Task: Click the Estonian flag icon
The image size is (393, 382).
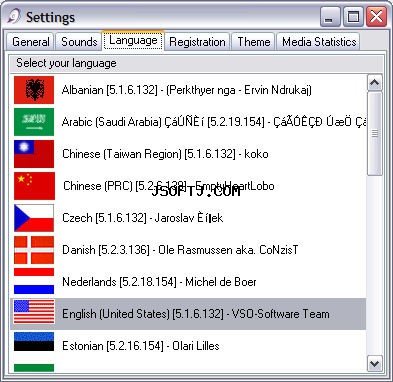Action: point(34,341)
